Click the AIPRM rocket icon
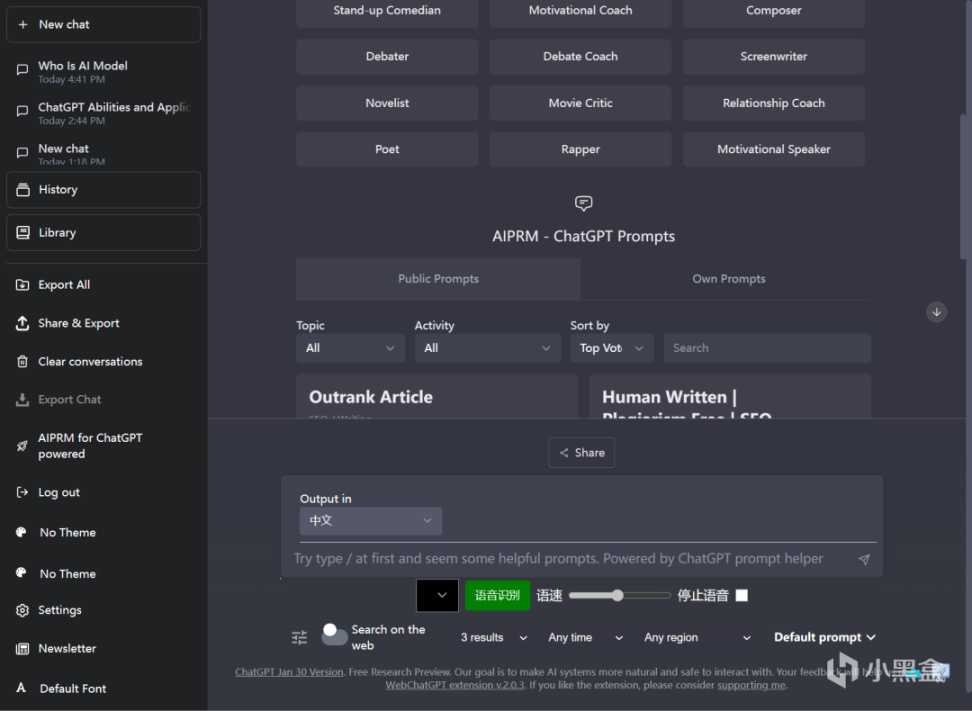Viewport: 972px width, 711px height. click(22, 446)
